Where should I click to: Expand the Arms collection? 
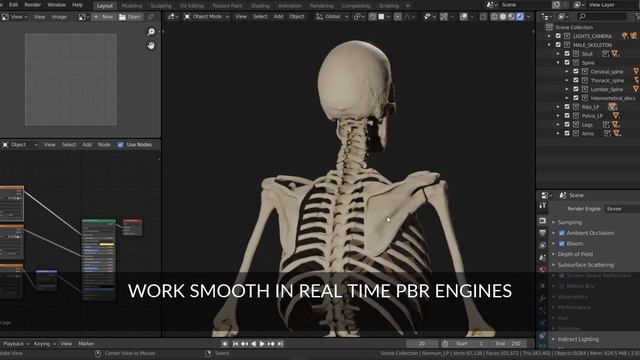tap(558, 133)
